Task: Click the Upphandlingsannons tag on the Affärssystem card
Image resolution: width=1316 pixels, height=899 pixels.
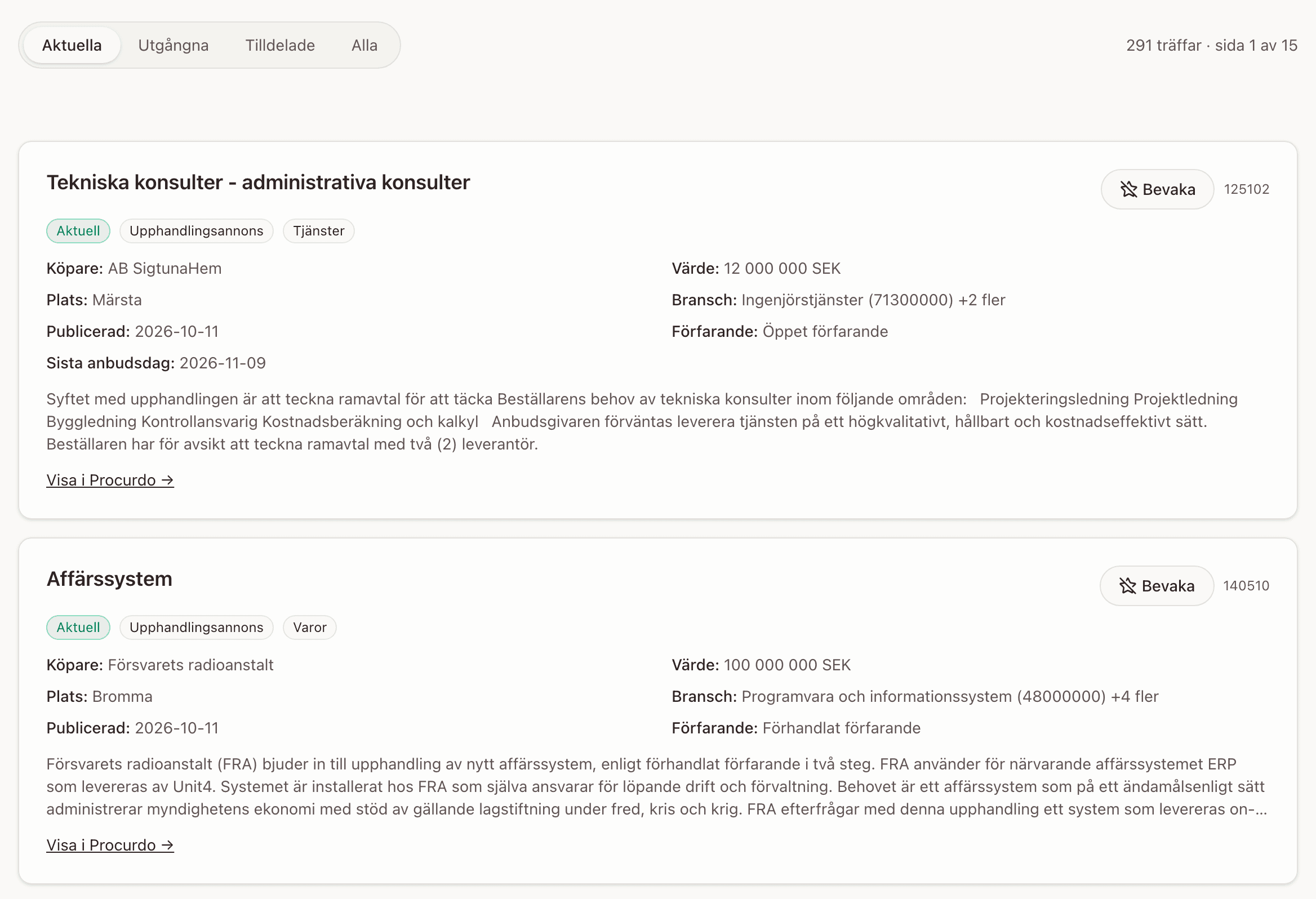Action: (x=197, y=627)
